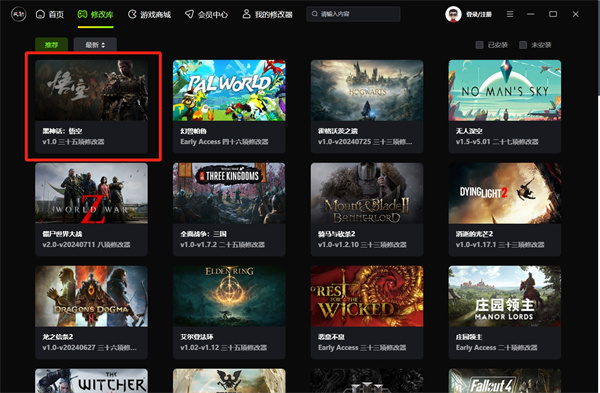The image size is (600, 393).
Task: Click the 会员中心 paper plane icon
Action: coord(189,14)
